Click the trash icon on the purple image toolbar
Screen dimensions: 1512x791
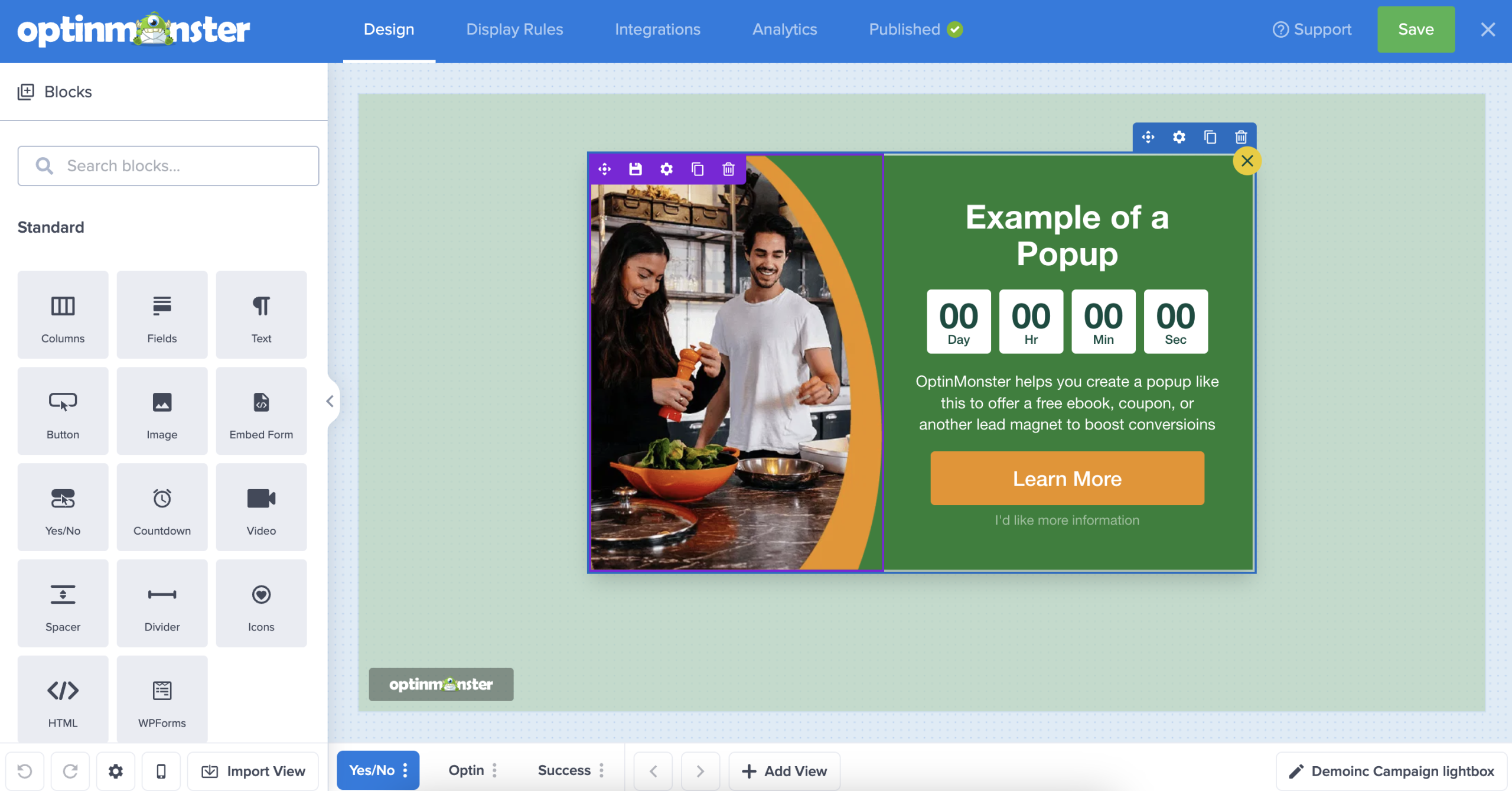(728, 170)
